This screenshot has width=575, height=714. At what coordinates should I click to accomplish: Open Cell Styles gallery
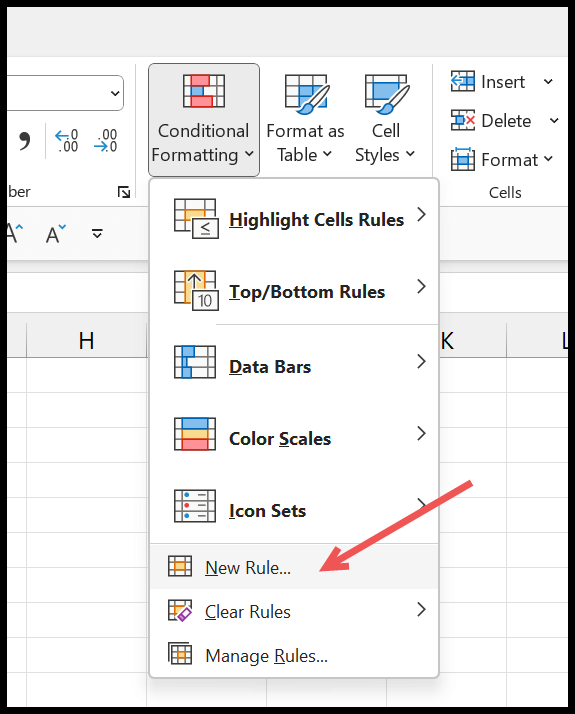385,120
